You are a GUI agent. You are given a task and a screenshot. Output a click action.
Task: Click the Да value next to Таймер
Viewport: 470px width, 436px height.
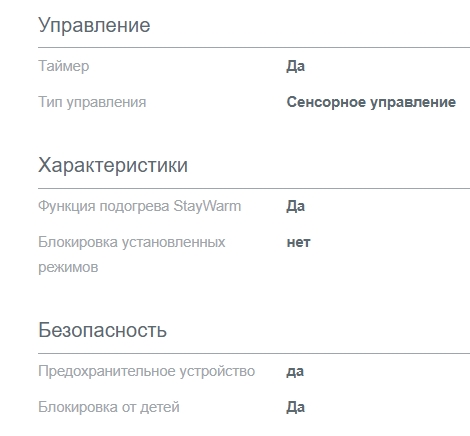(x=296, y=66)
